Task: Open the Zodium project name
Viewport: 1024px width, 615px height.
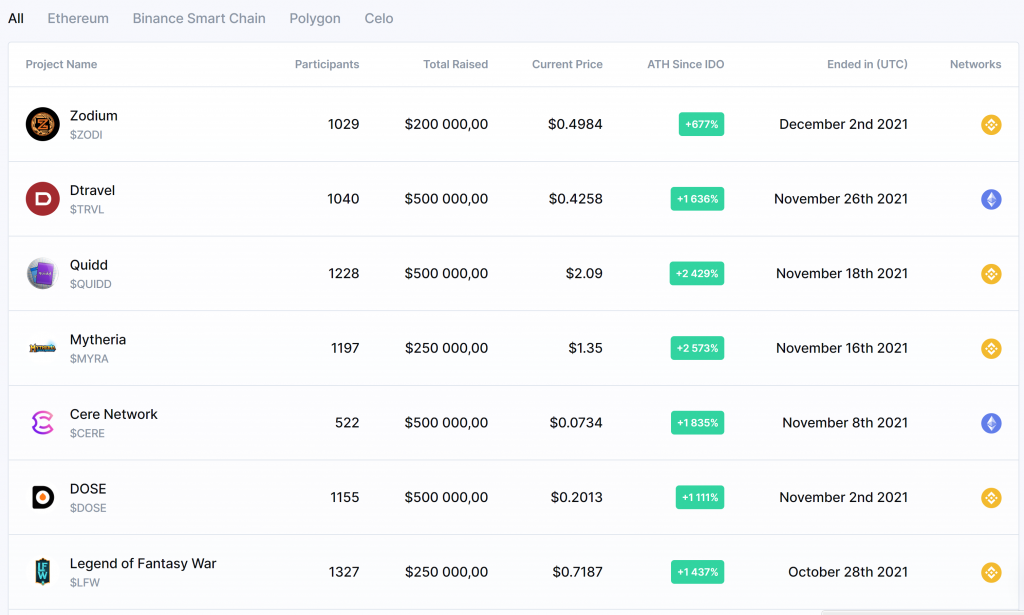Action: [93, 116]
